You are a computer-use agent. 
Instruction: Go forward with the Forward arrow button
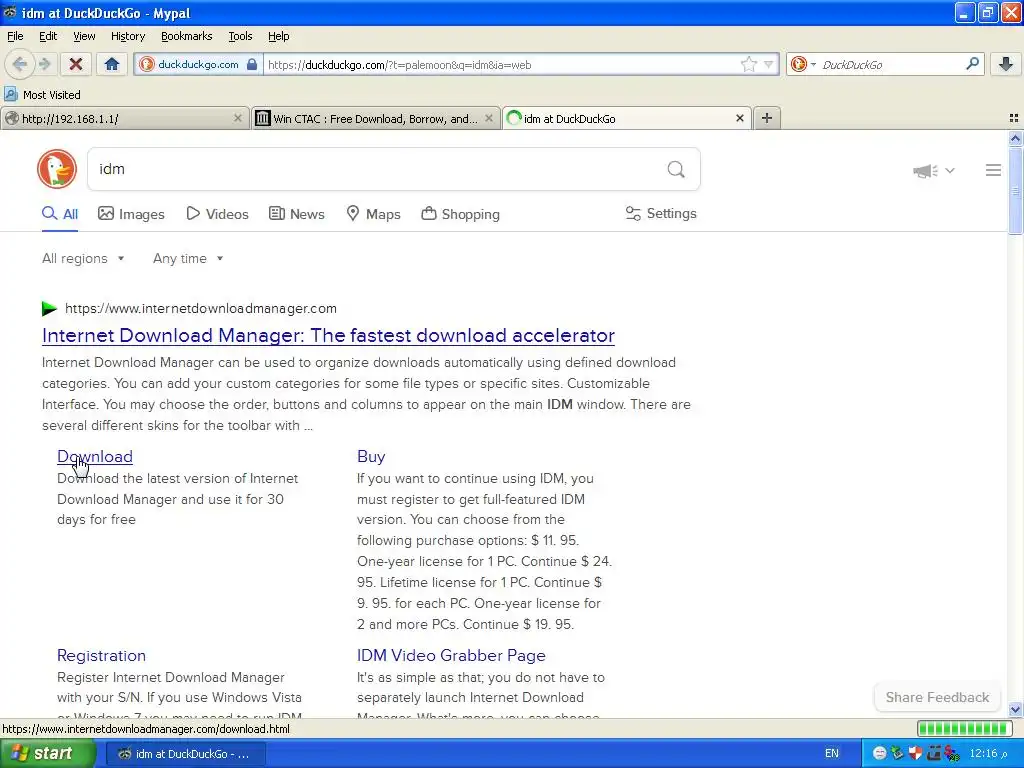click(44, 64)
